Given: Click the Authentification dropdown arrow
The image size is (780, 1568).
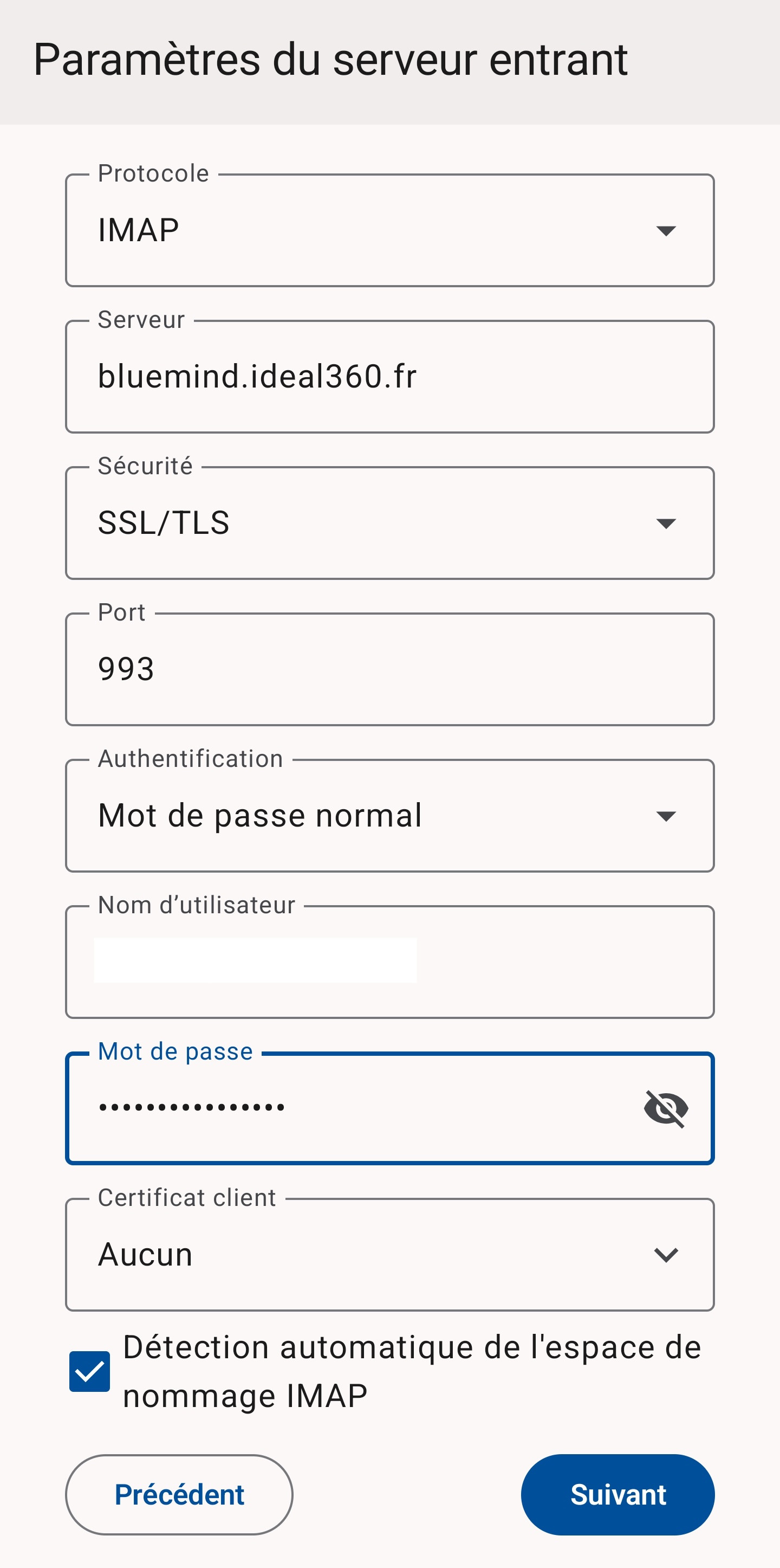Looking at the screenshot, I should tap(666, 816).
